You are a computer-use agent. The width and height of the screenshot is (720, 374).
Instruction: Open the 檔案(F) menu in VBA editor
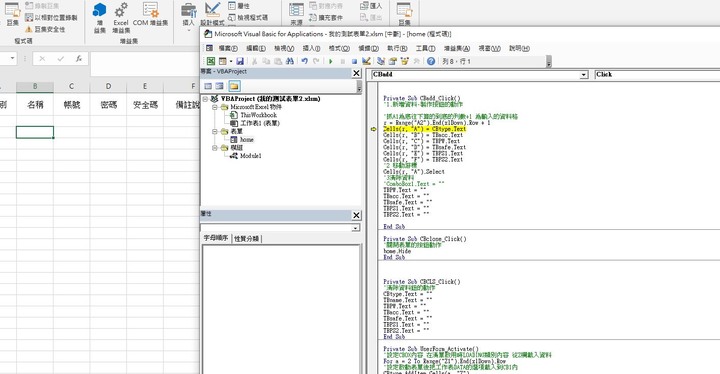tap(228, 48)
